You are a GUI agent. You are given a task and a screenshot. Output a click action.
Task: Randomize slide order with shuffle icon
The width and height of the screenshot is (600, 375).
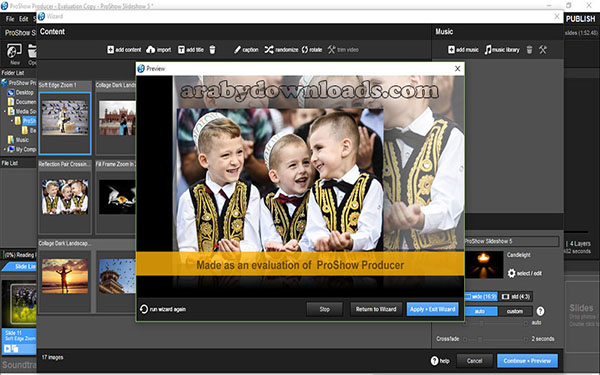coord(269,50)
